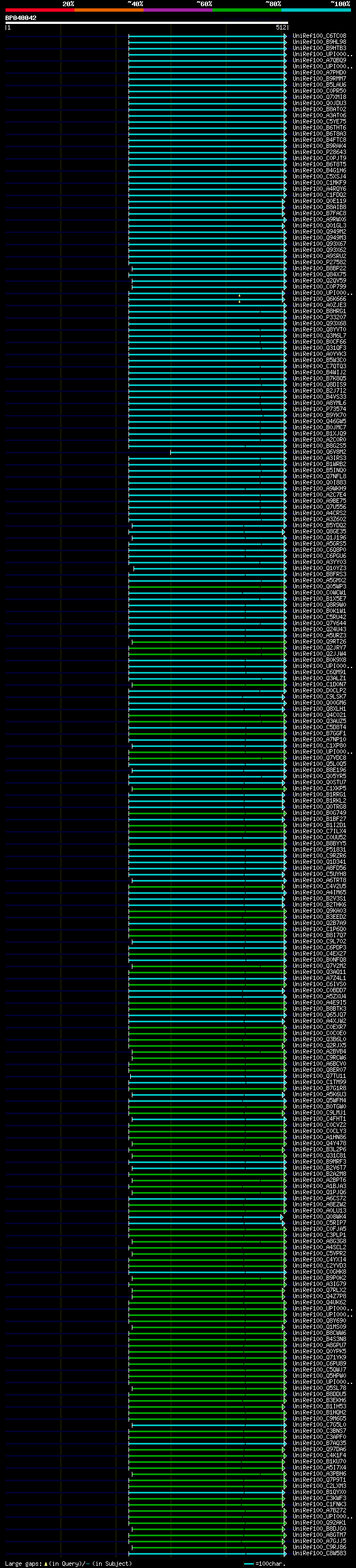Click the Large gaps legend text
This screenshot has width=356, height=1568.
(68, 1563)
